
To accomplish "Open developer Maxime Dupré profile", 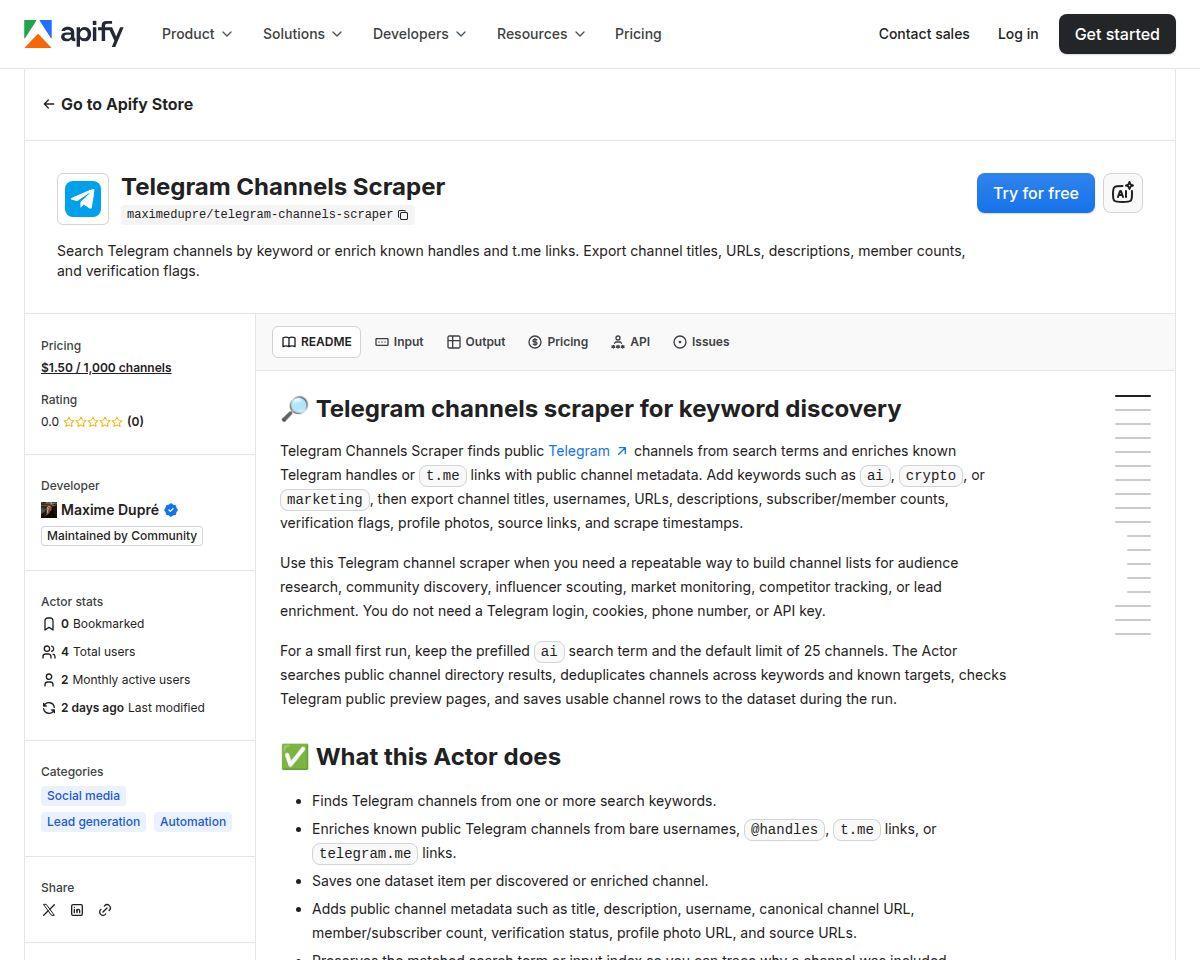I will (110, 510).
